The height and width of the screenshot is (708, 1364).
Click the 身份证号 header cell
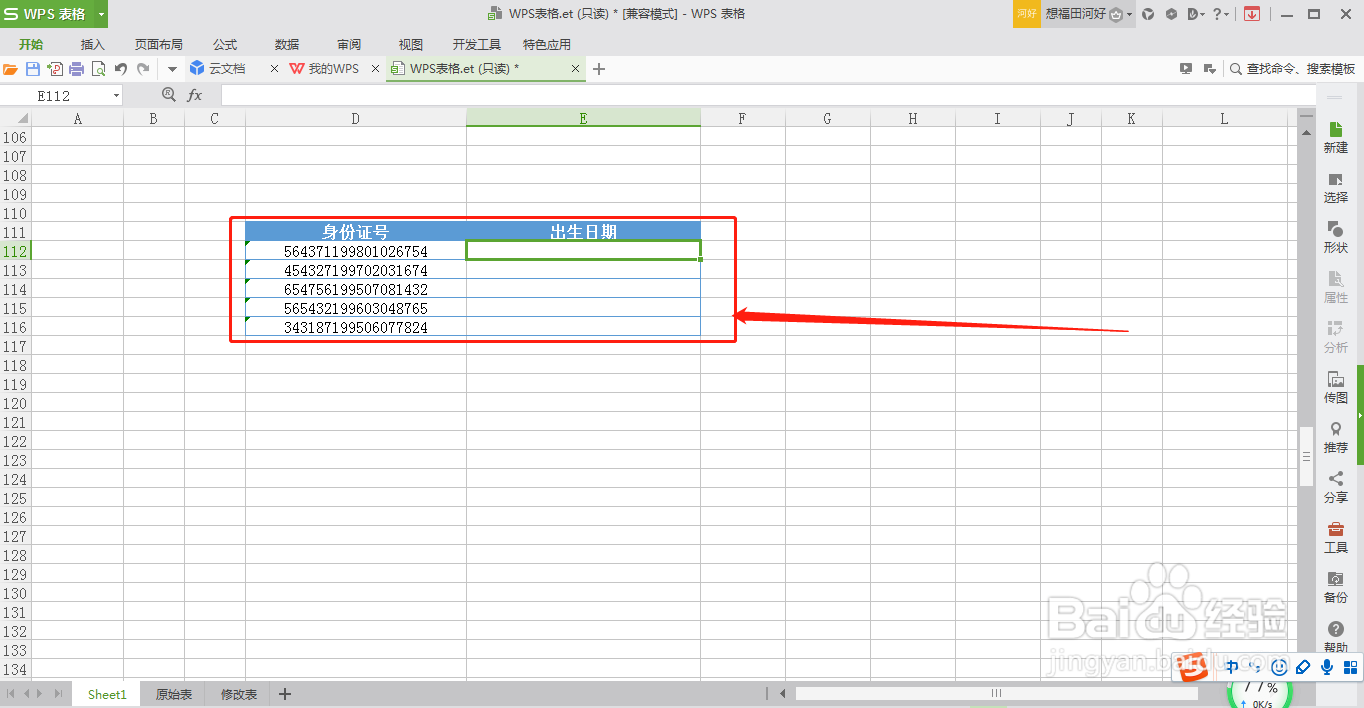click(x=356, y=232)
